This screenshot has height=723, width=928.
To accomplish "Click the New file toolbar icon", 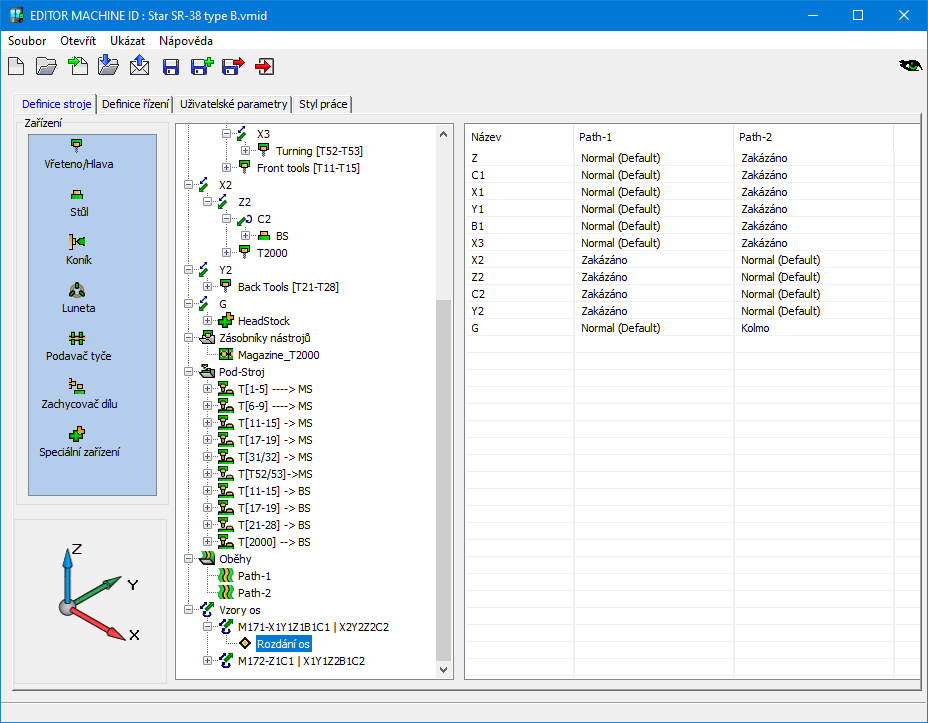I will (16, 67).
